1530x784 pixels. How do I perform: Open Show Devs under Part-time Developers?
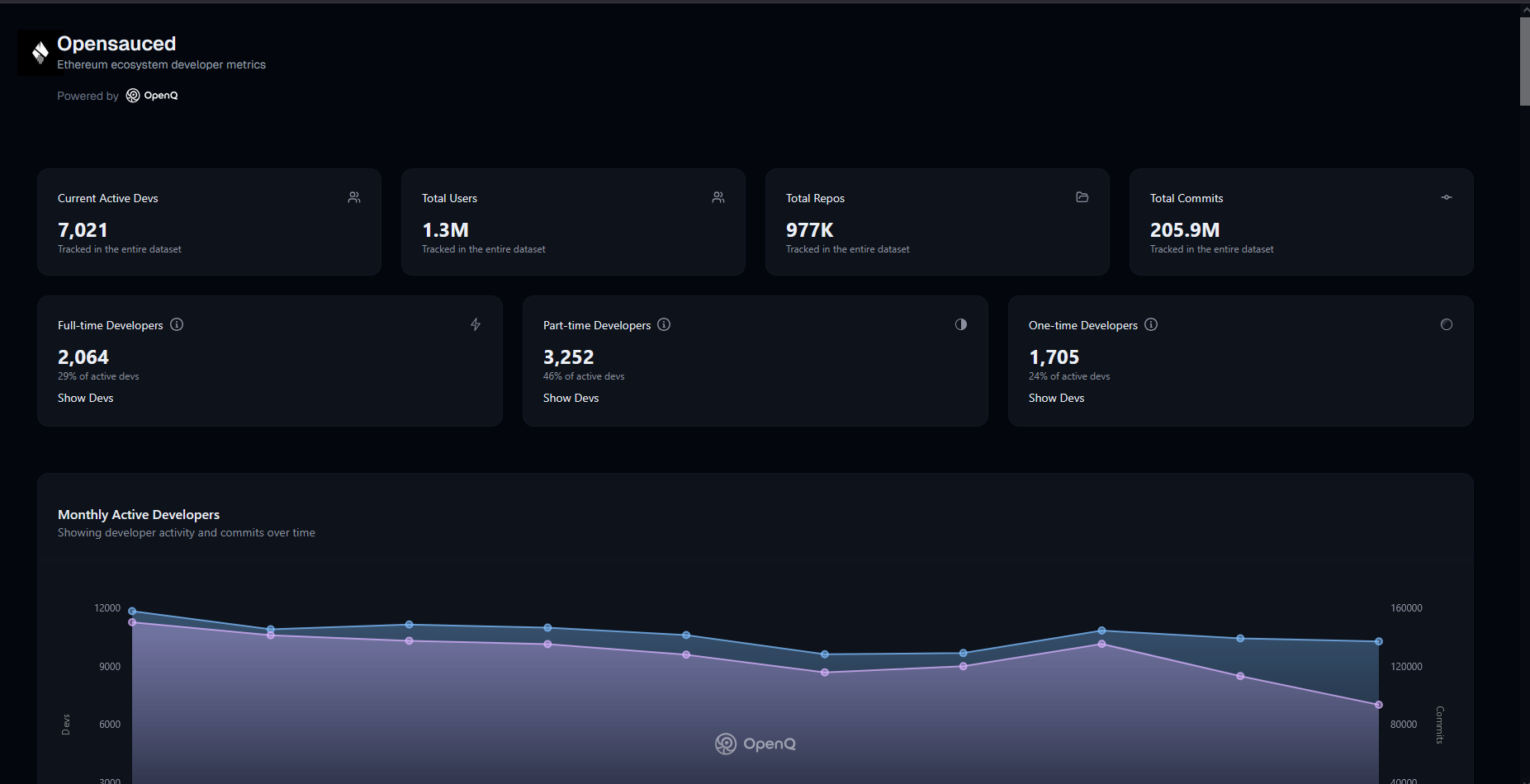tap(571, 398)
